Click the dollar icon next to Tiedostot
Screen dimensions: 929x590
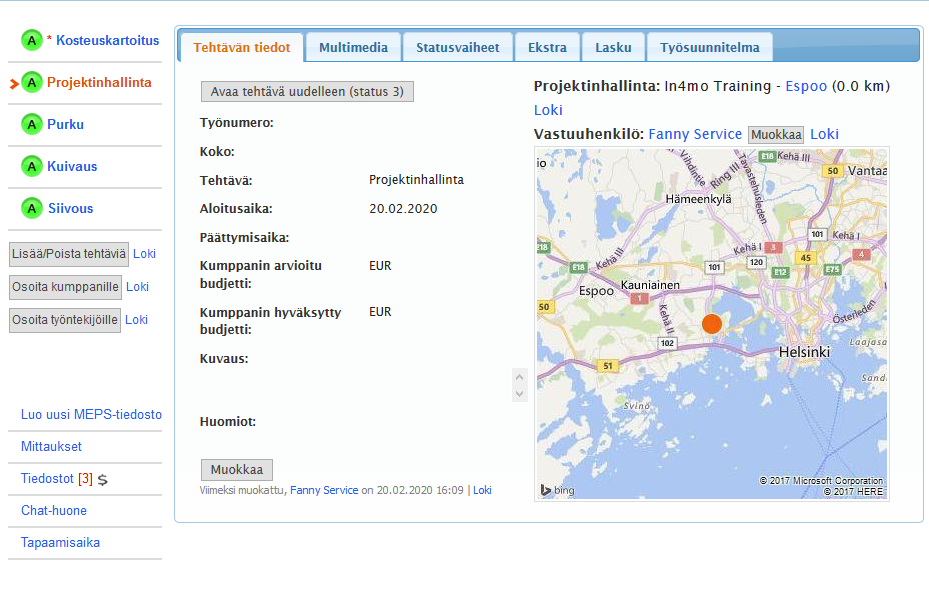pyautogui.click(x=103, y=480)
